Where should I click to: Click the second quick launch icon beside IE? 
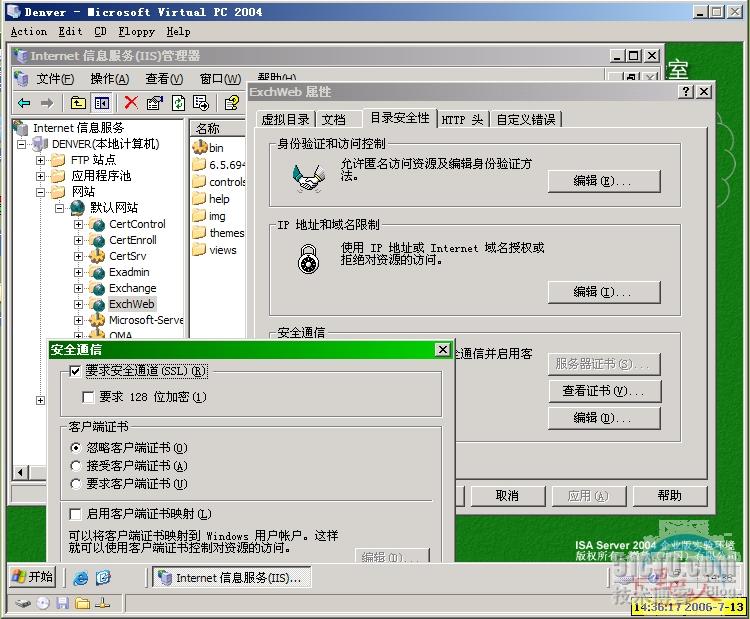[103, 578]
